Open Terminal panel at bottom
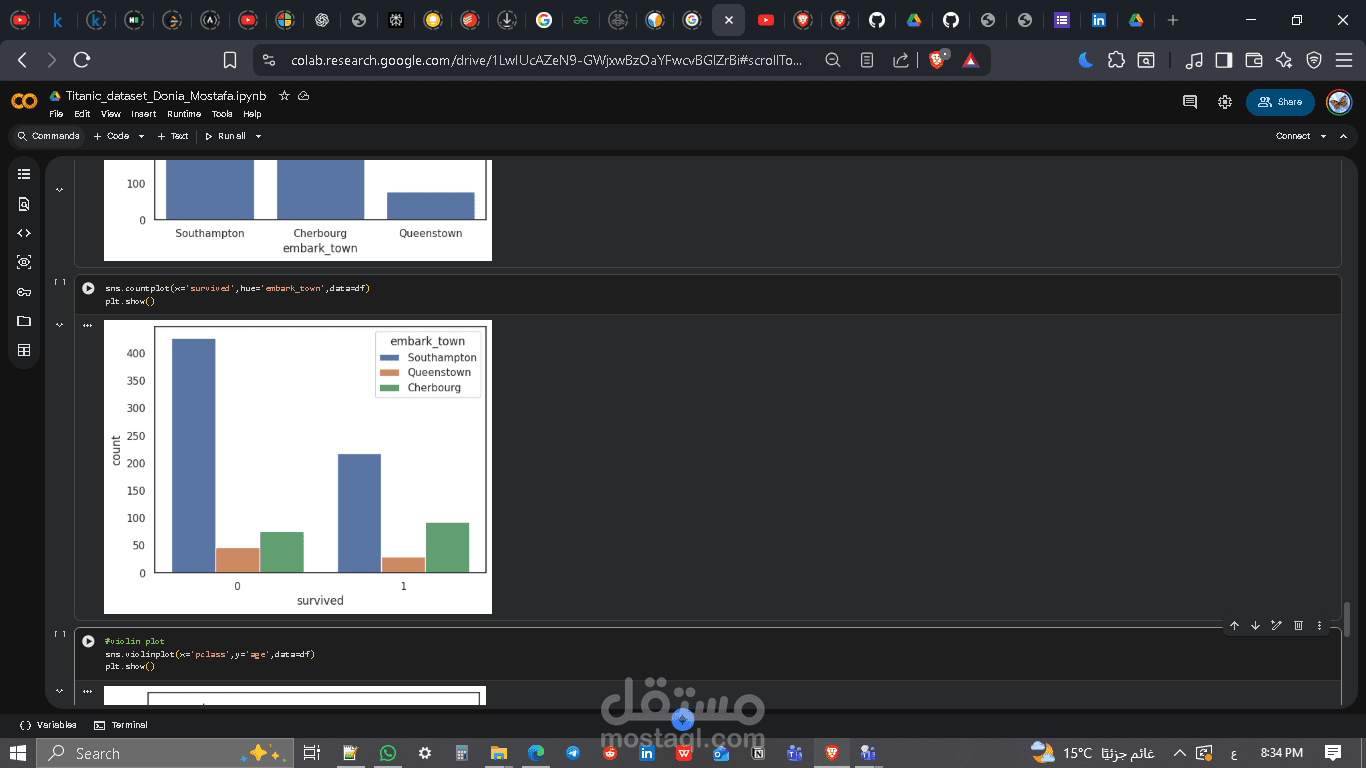The image size is (1366, 768). (x=121, y=725)
